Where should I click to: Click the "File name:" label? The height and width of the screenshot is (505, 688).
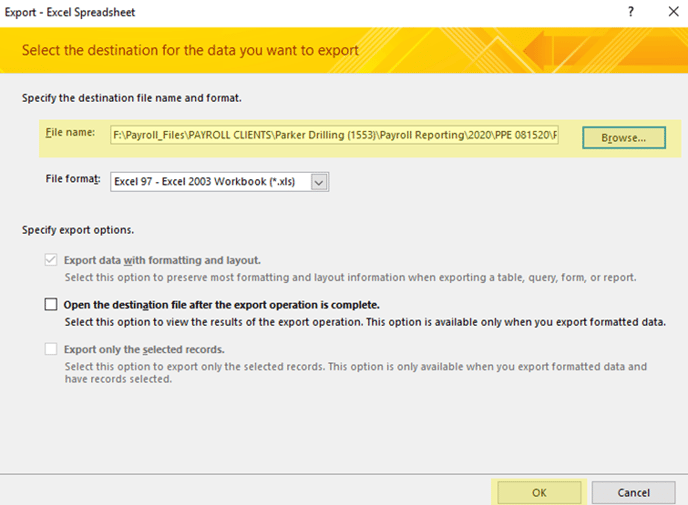(x=70, y=133)
